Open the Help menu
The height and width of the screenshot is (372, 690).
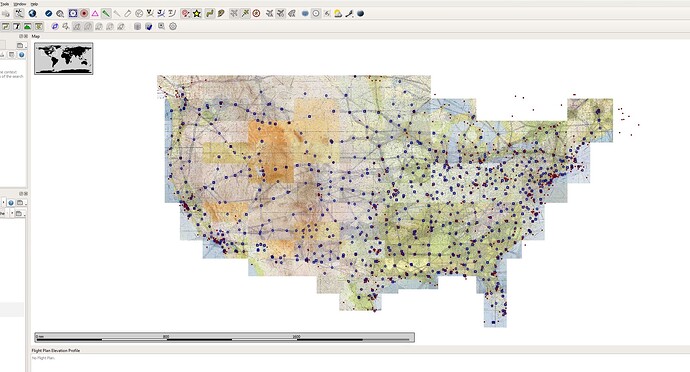tap(34, 4)
